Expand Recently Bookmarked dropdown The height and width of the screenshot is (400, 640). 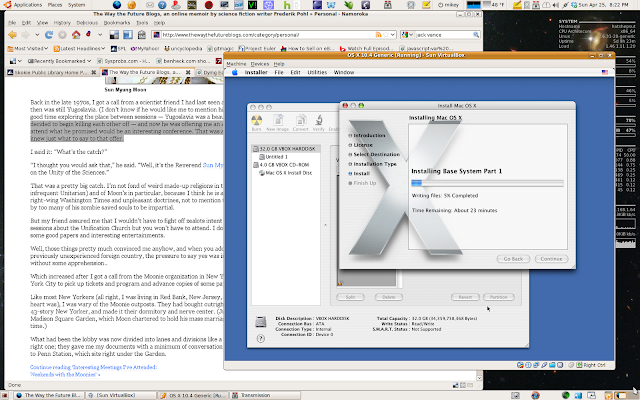coord(60,61)
